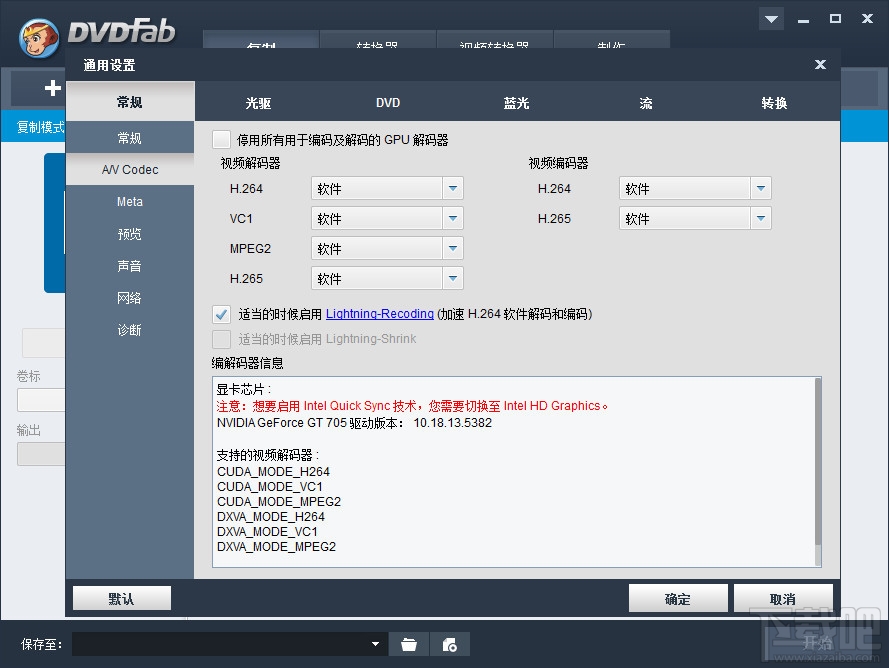Switch to the 蓝光 settings tab

click(x=516, y=101)
